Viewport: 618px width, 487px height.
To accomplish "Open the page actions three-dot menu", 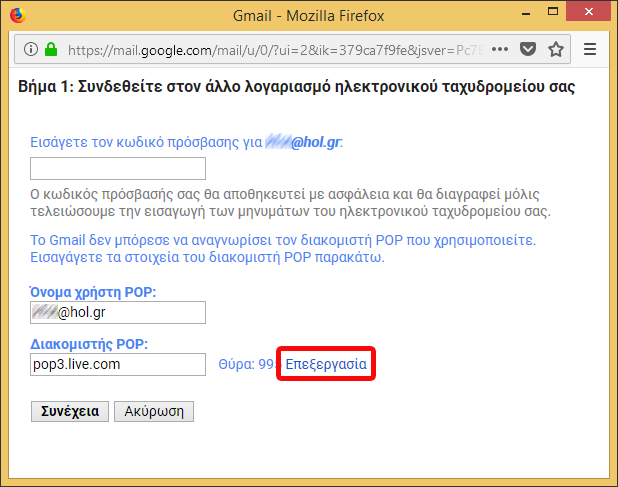I will click(x=500, y=49).
